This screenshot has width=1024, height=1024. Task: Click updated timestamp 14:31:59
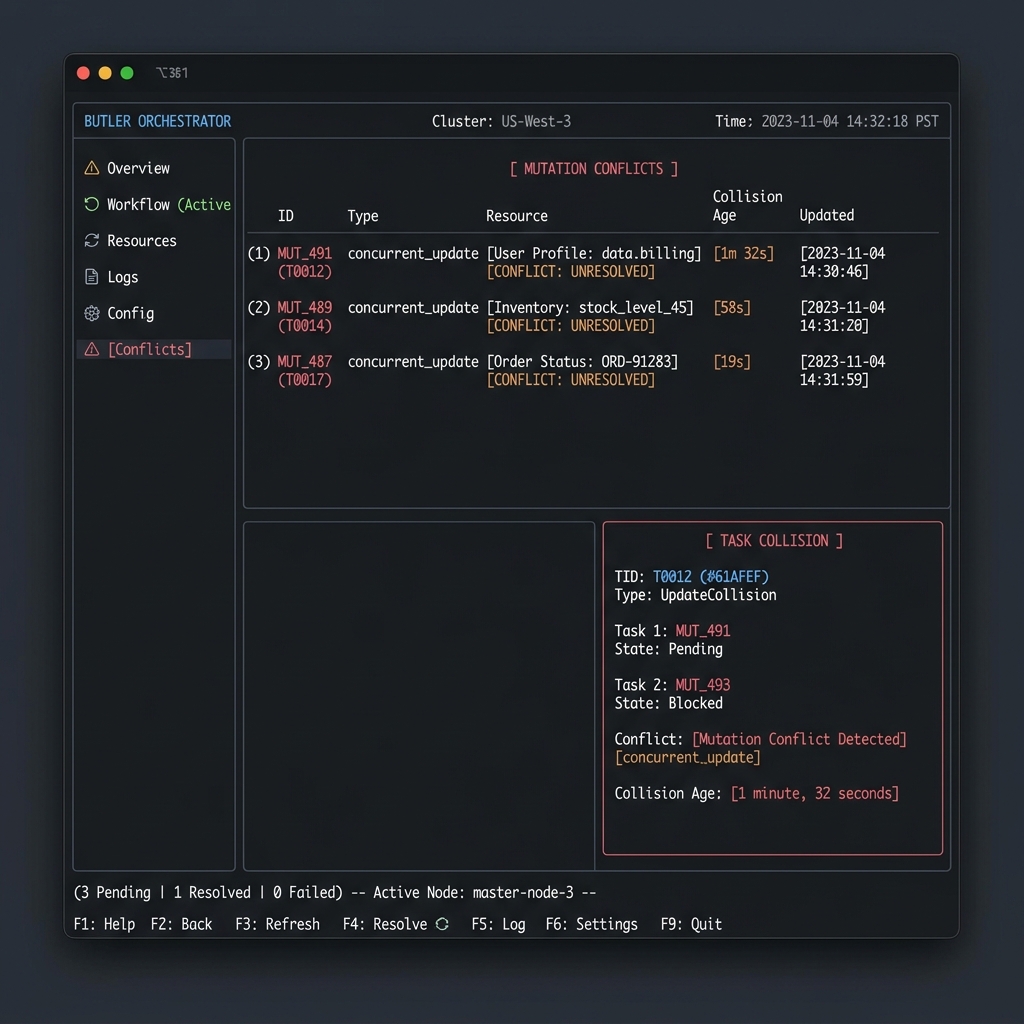coord(835,380)
